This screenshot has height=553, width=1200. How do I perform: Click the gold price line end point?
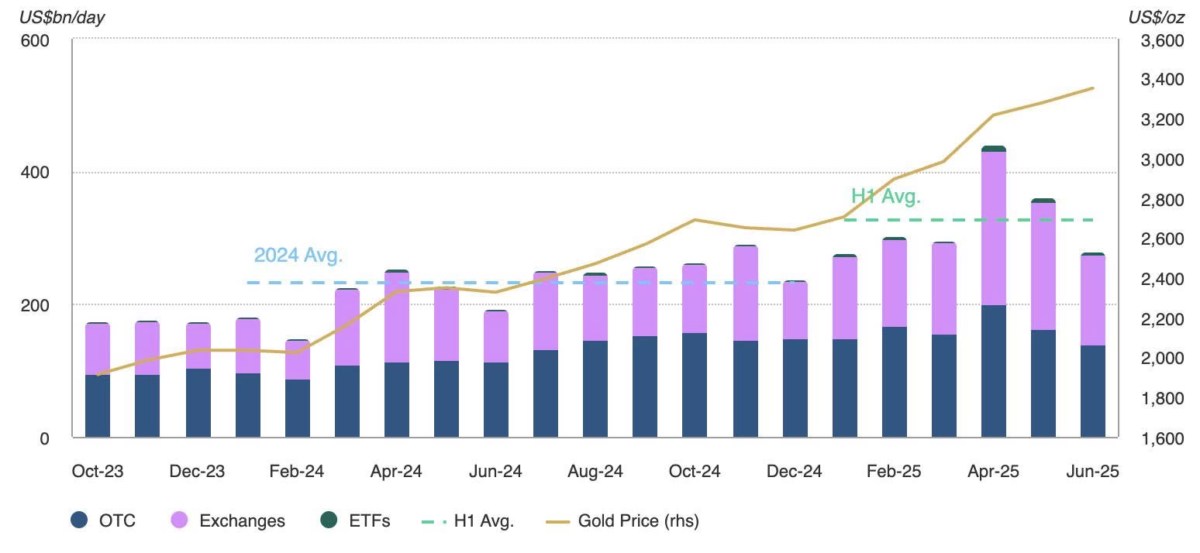1093,88
